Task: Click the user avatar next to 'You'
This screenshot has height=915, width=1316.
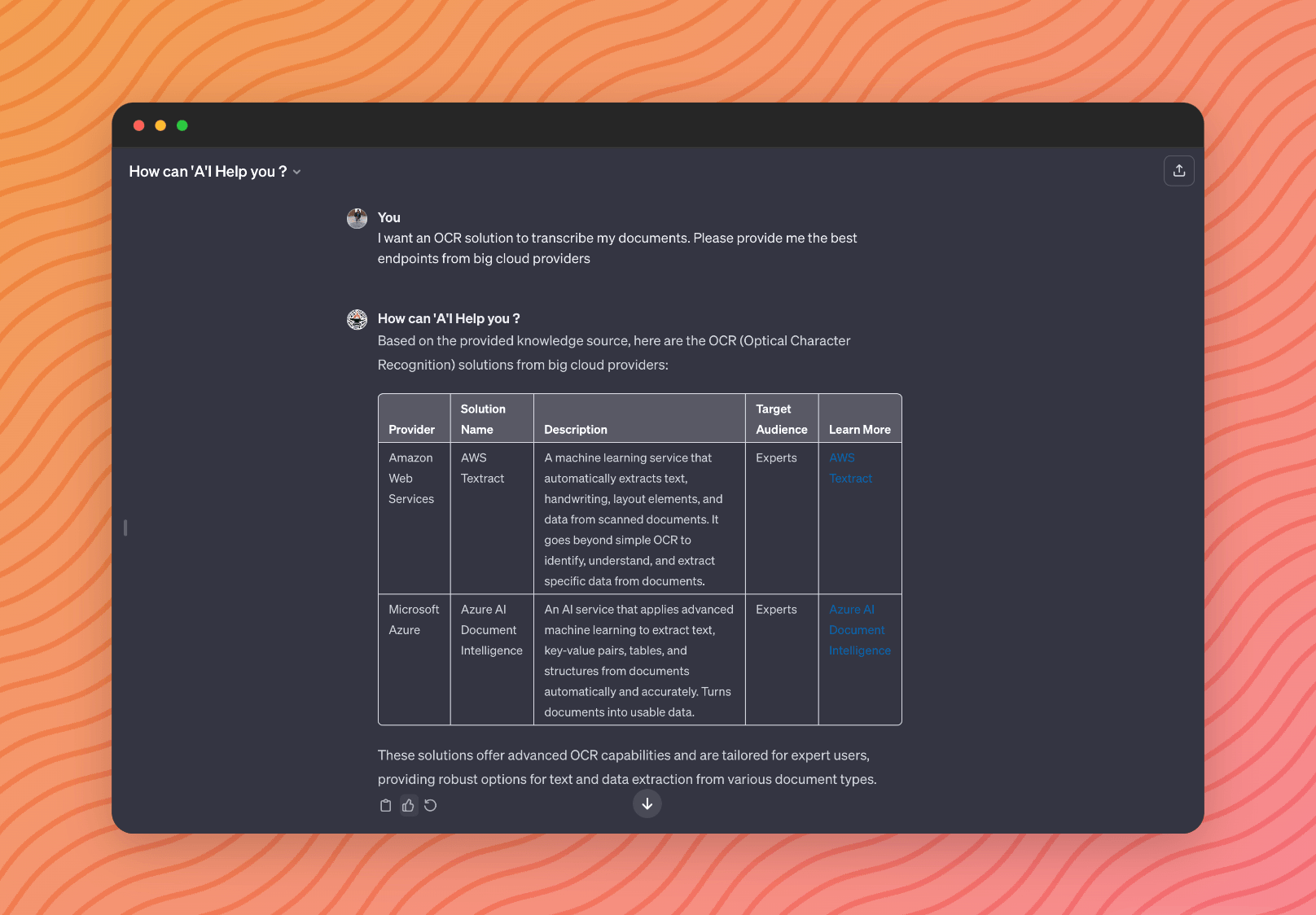Action: pos(357,218)
